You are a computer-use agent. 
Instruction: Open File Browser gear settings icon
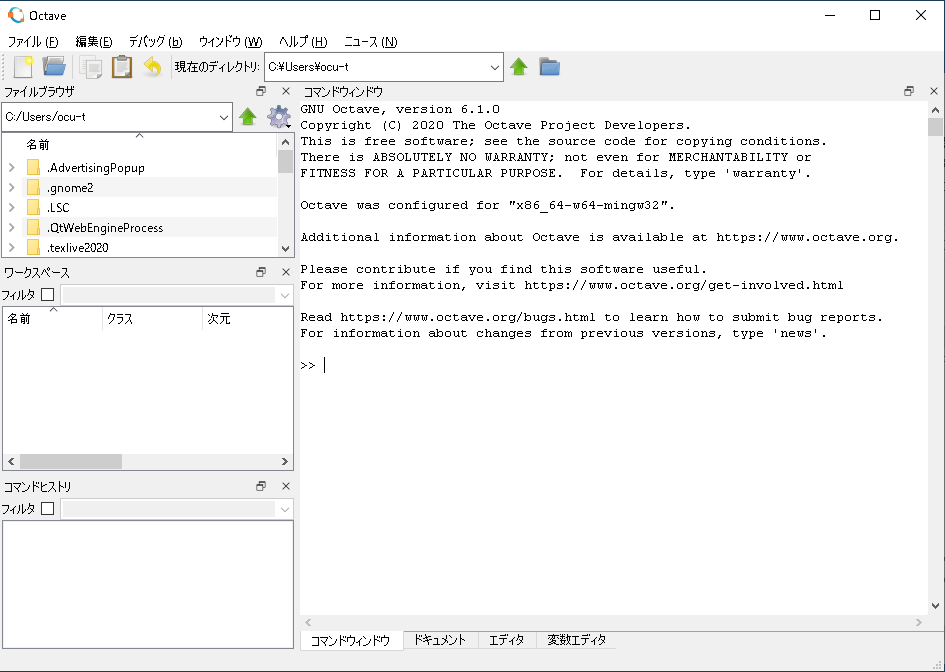point(278,117)
